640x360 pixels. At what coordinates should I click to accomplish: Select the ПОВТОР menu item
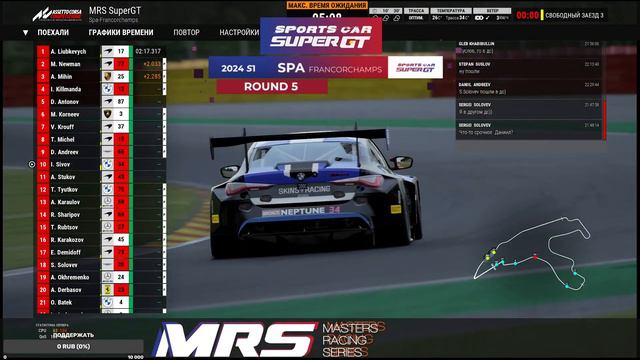pyautogui.click(x=186, y=33)
